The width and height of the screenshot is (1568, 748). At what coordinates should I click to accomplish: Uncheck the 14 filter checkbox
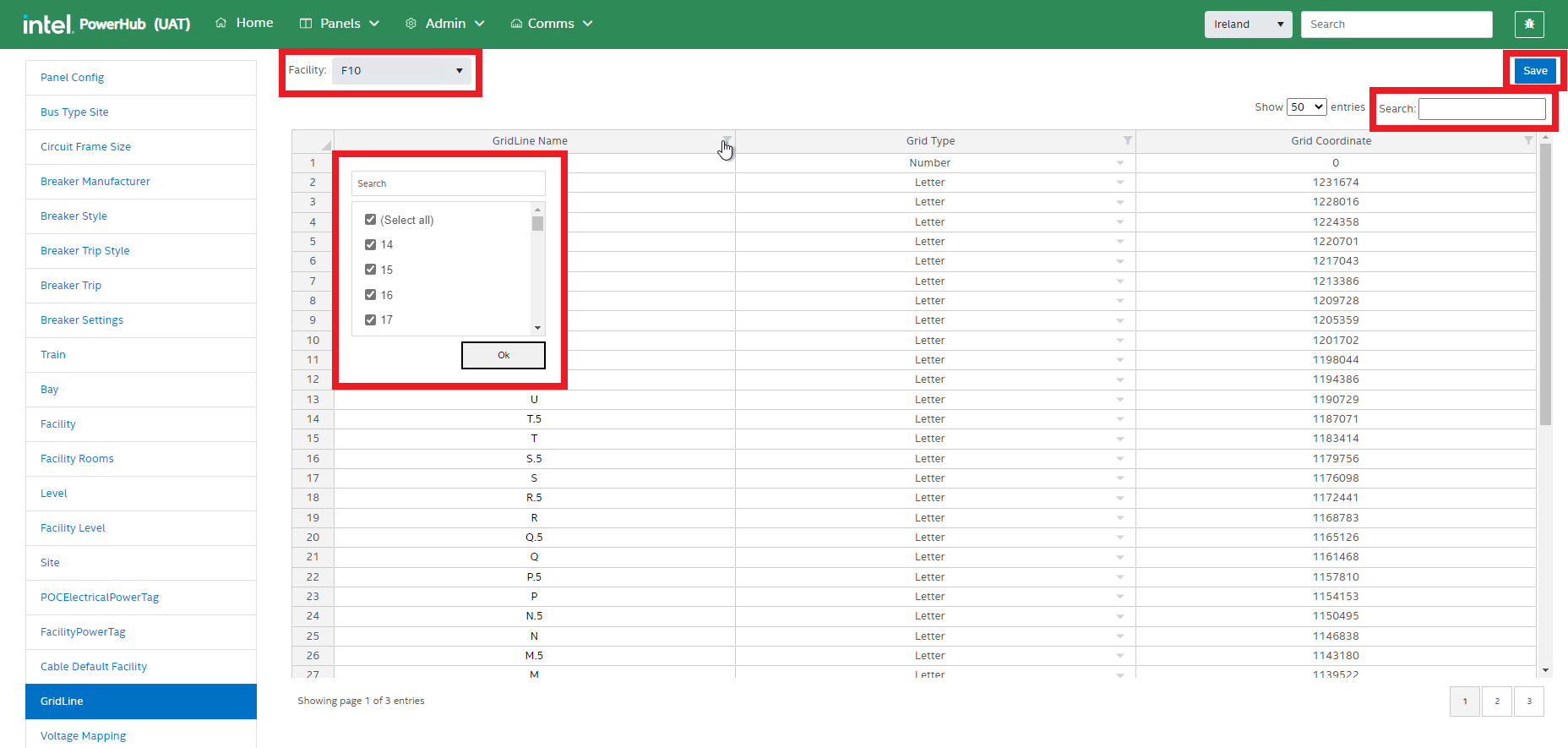click(x=370, y=244)
